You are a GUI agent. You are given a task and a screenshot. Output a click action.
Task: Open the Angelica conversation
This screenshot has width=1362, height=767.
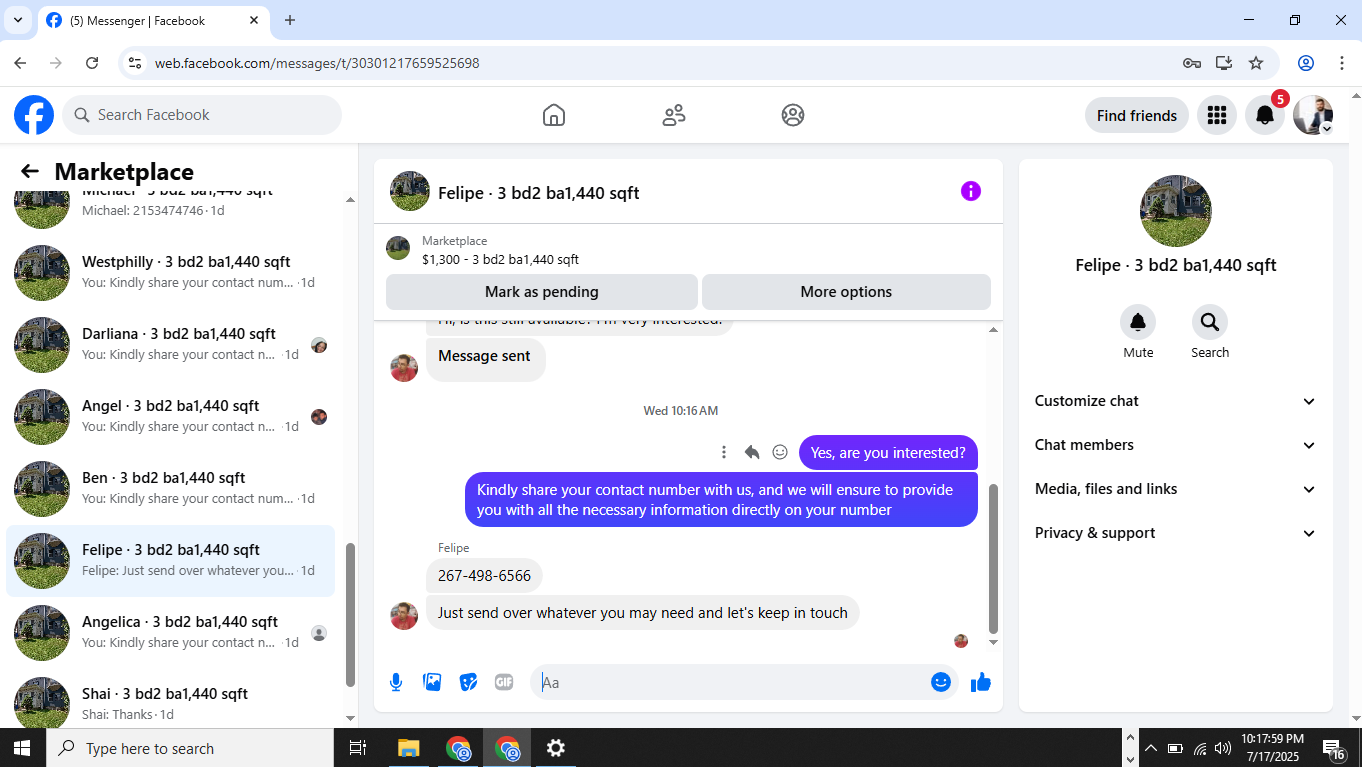point(171,633)
